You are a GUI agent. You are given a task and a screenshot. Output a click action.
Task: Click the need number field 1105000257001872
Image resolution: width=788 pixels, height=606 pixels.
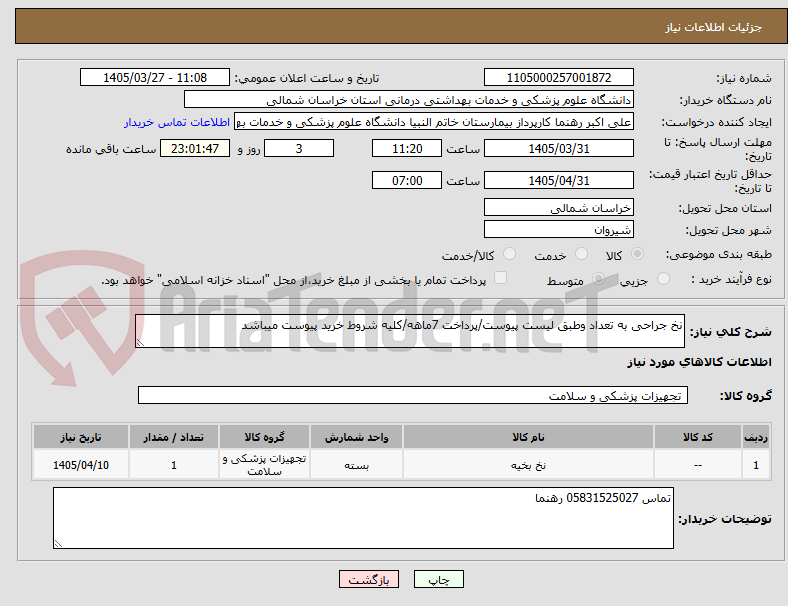tap(559, 77)
